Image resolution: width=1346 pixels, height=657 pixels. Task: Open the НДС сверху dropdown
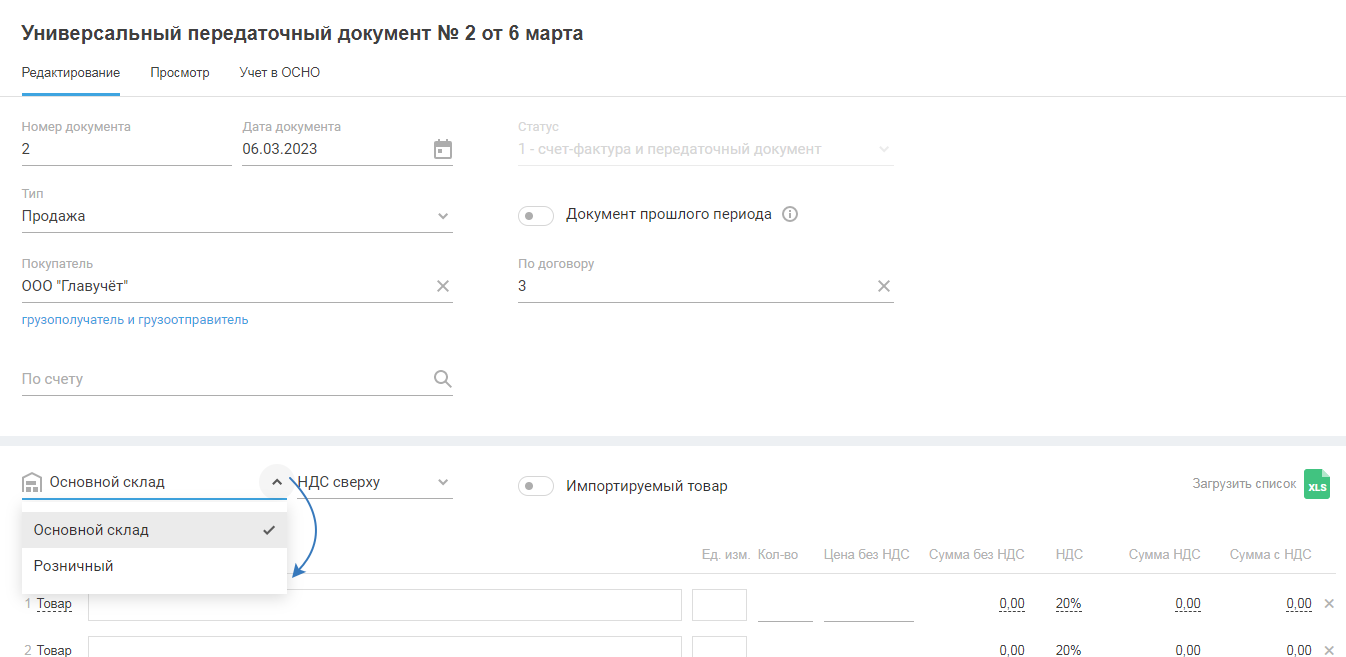coord(443,482)
